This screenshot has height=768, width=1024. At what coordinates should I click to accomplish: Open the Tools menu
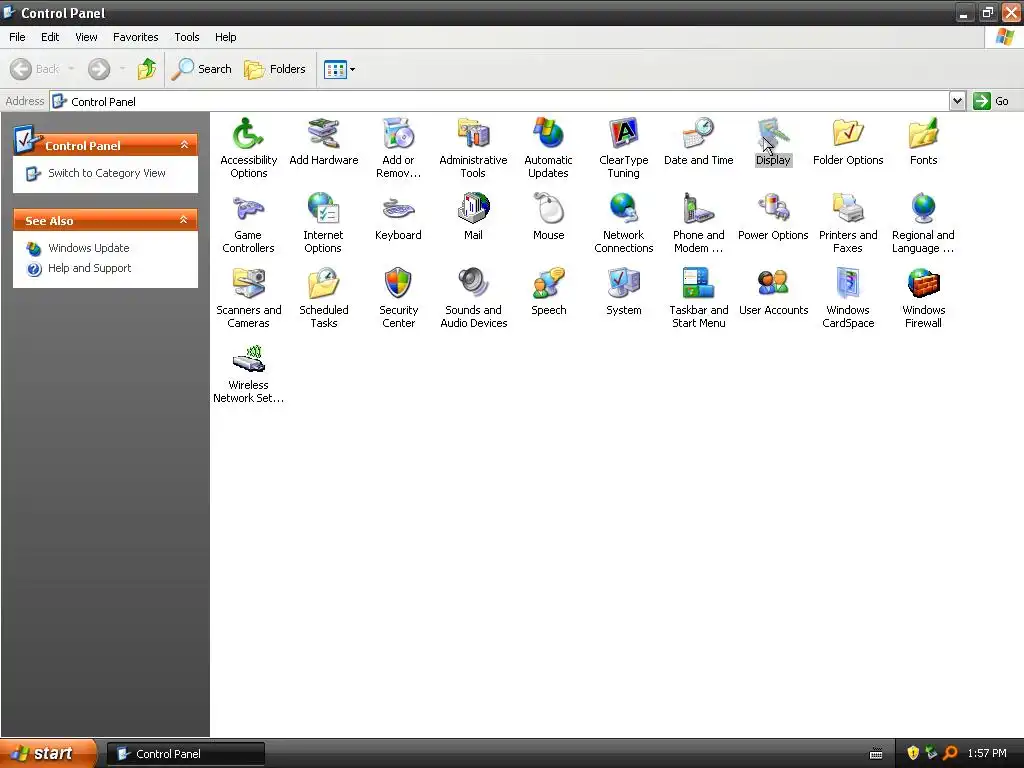187,37
